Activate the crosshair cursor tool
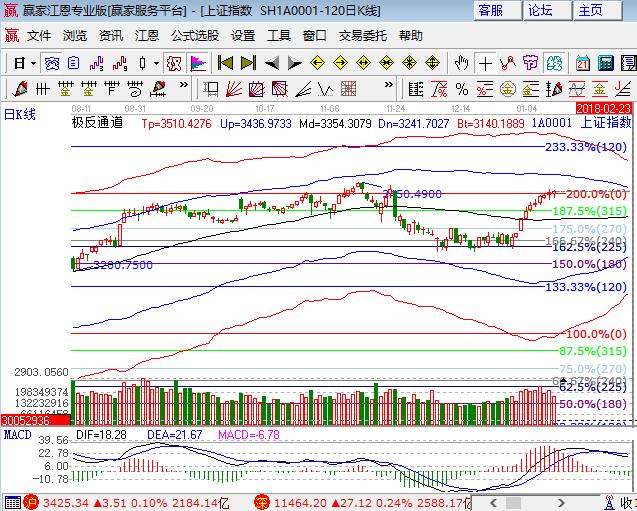 click(x=485, y=63)
